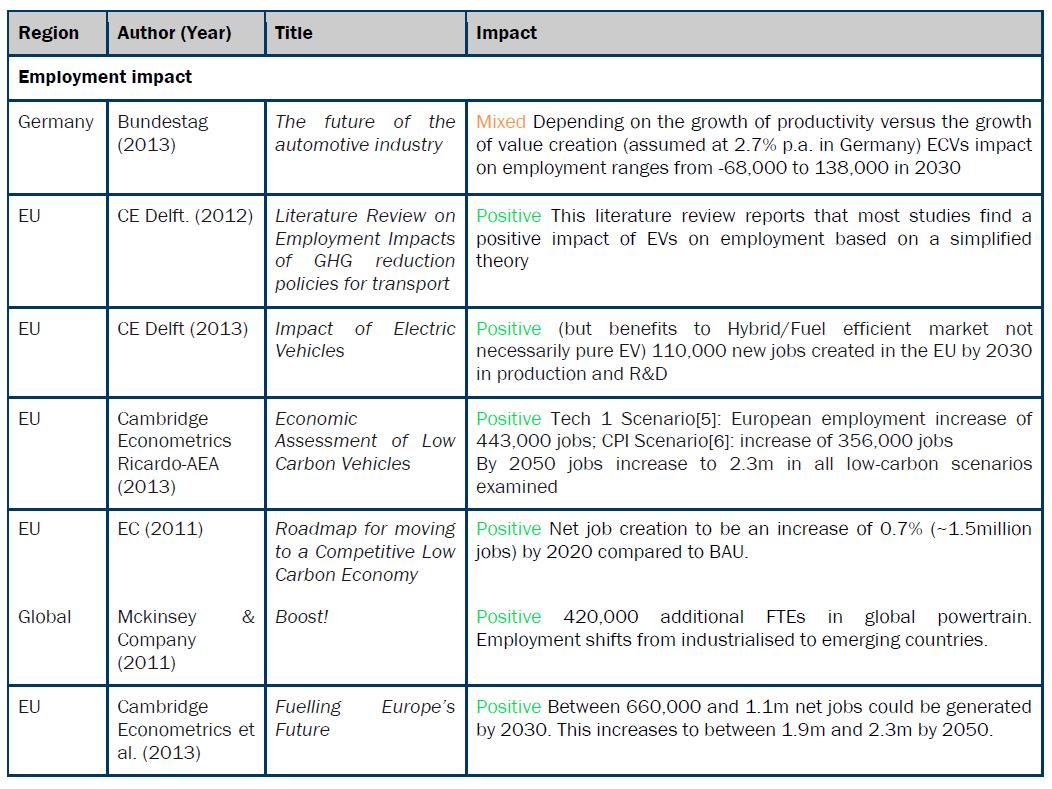Image resolution: width=1052 pixels, height=789 pixels.
Task: Click the Impact column header
Action: [x=506, y=33]
